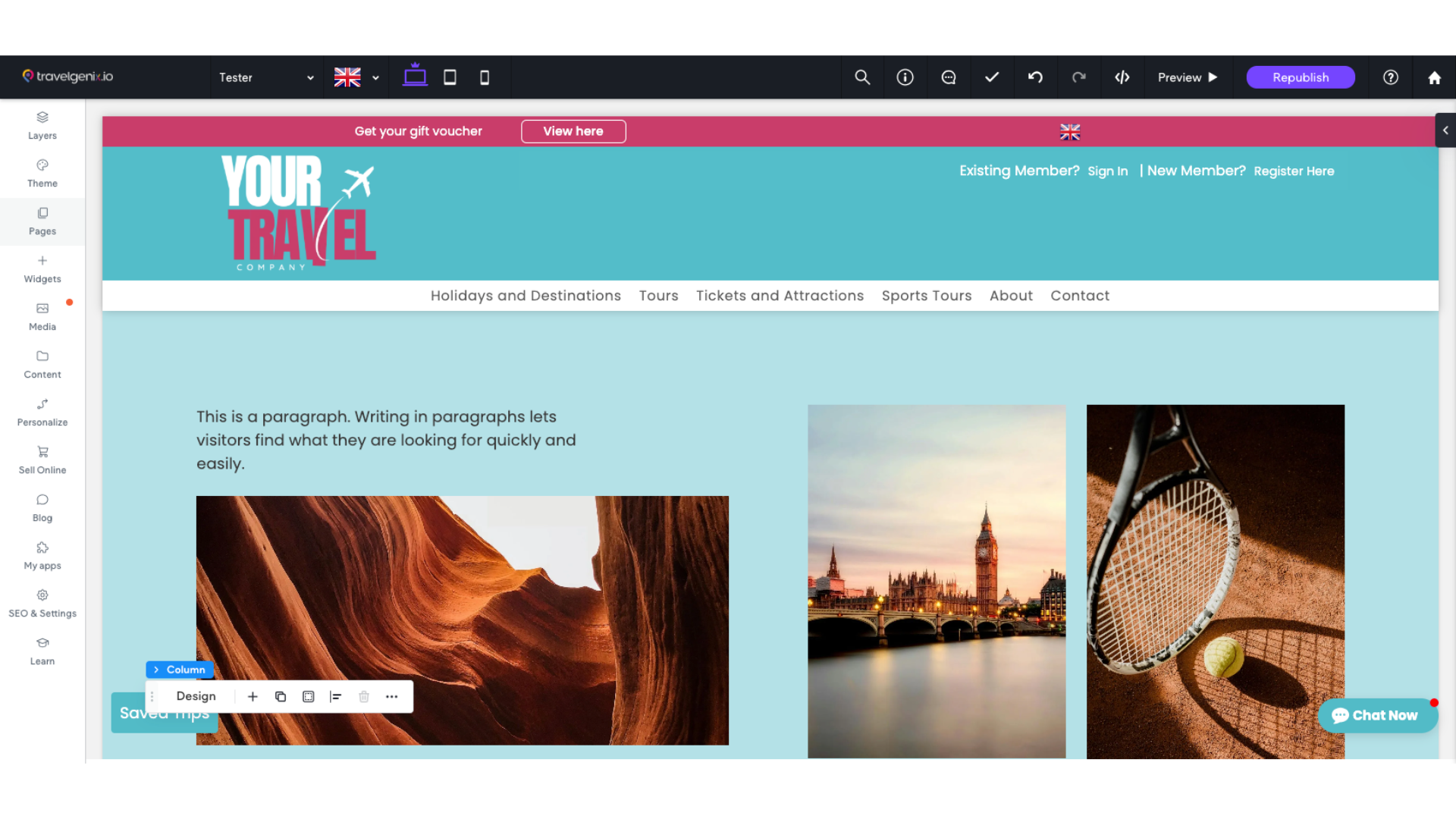The width and height of the screenshot is (1456, 819).
Task: Select Sports Tours in the navigation
Action: coord(927,296)
